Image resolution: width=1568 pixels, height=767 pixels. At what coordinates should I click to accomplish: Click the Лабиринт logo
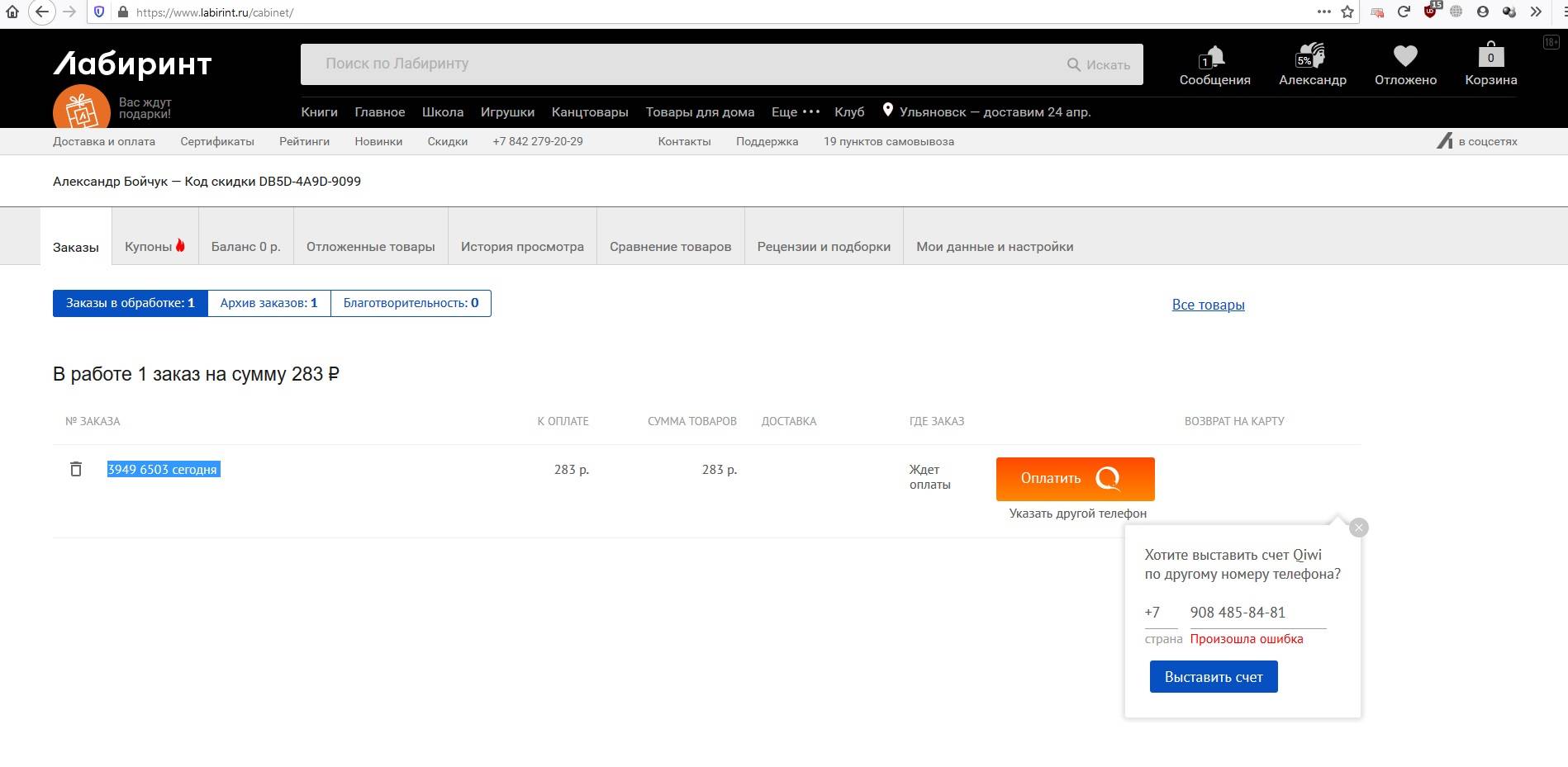pyautogui.click(x=133, y=64)
